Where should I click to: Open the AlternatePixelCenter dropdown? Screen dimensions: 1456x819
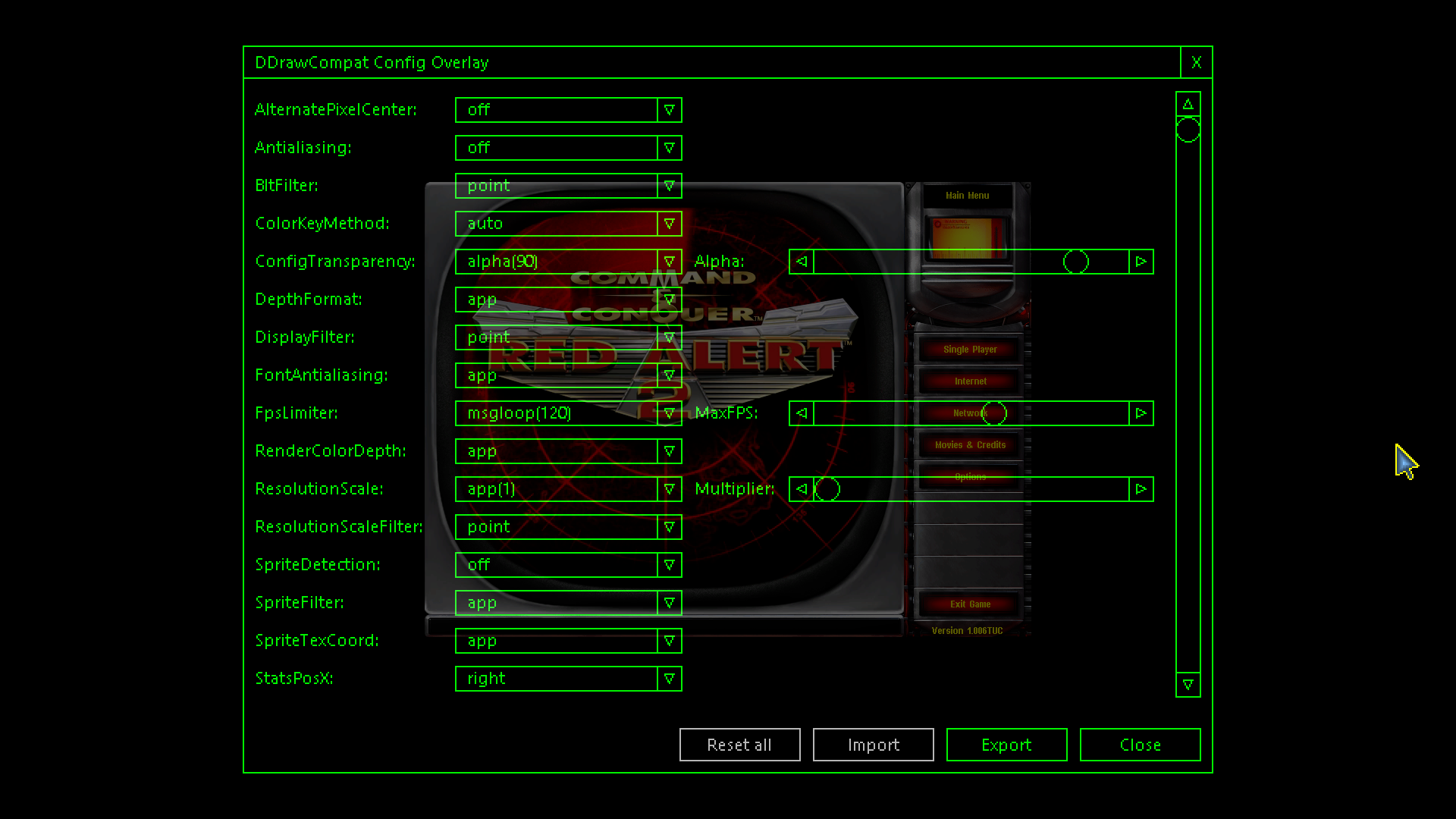pyautogui.click(x=669, y=110)
